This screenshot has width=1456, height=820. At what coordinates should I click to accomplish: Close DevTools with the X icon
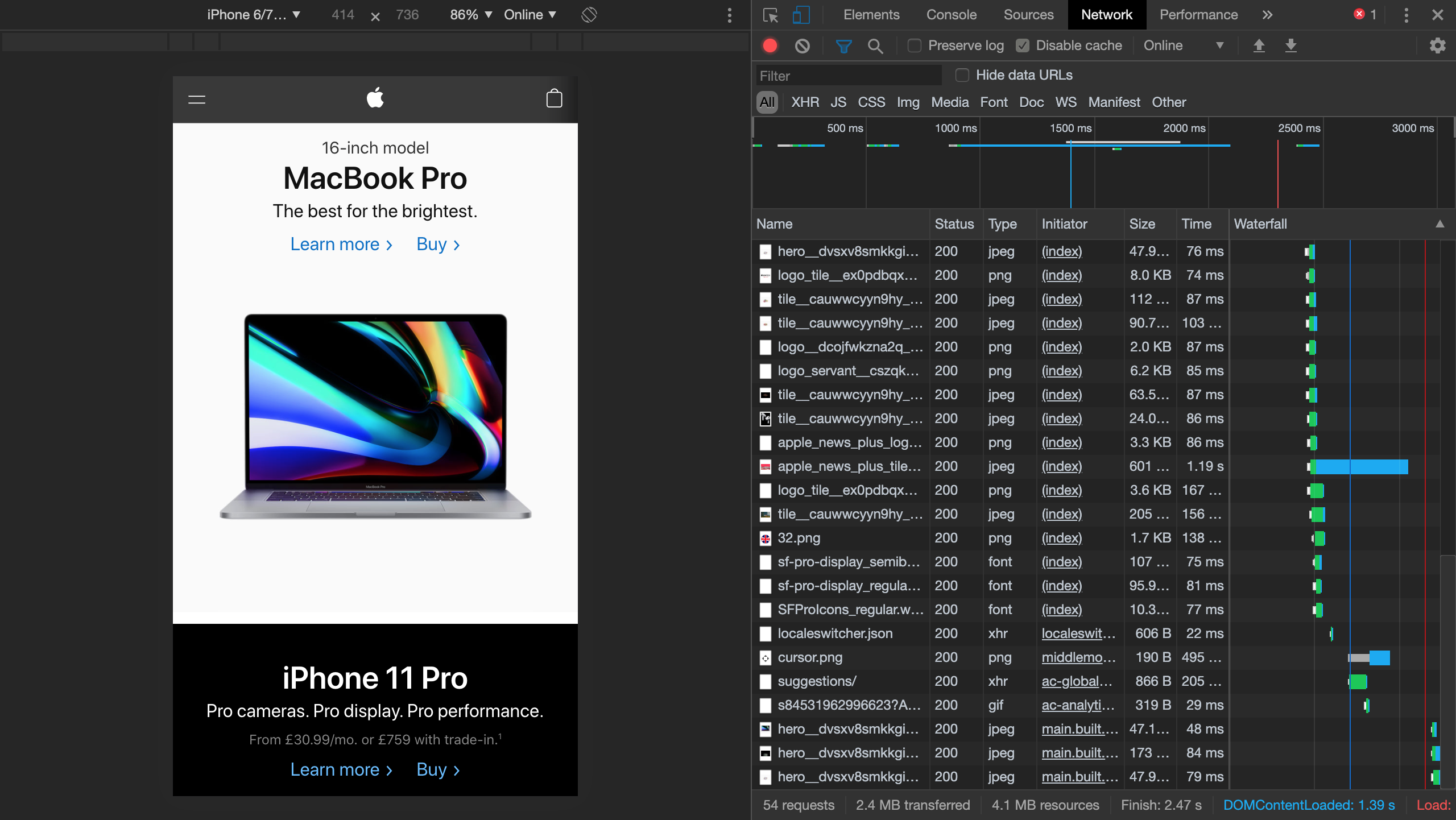pyautogui.click(x=1437, y=15)
